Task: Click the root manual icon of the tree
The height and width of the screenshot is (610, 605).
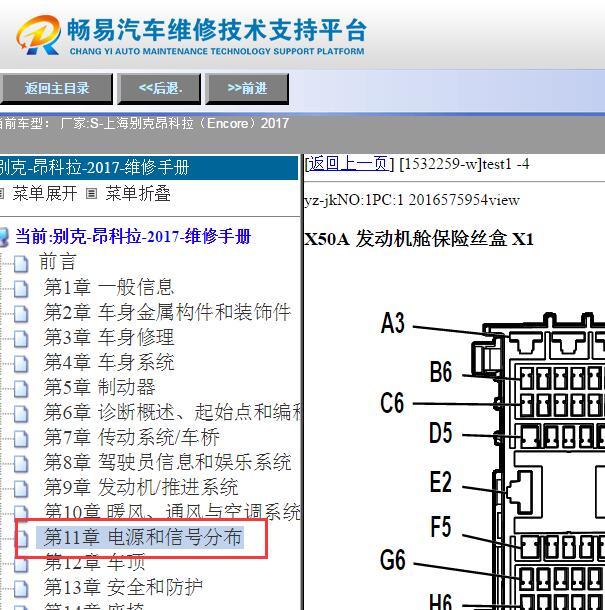Action: (4, 237)
